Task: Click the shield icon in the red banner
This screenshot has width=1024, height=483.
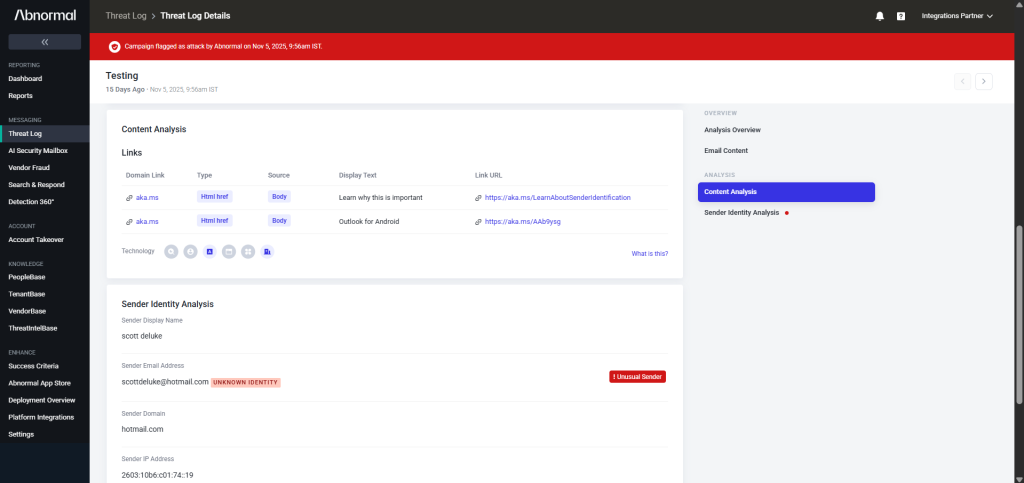Action: pyautogui.click(x=114, y=46)
